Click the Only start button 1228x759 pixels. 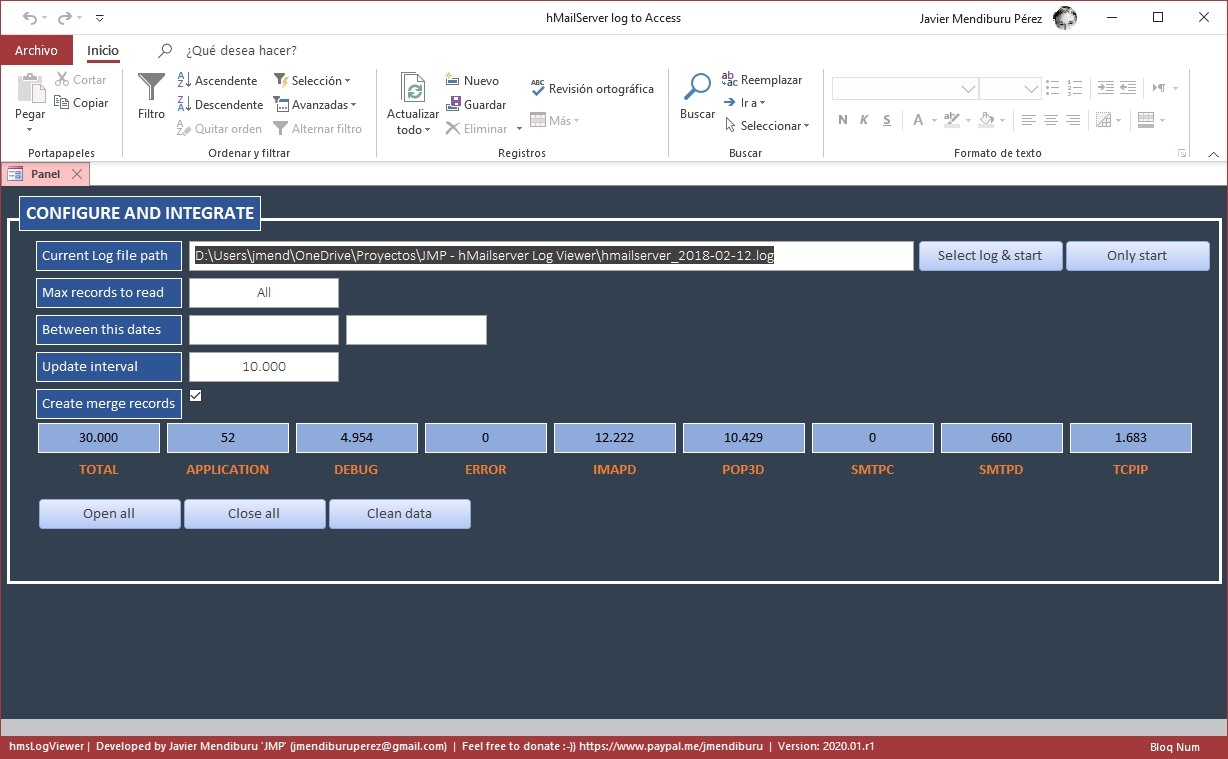click(x=1137, y=256)
